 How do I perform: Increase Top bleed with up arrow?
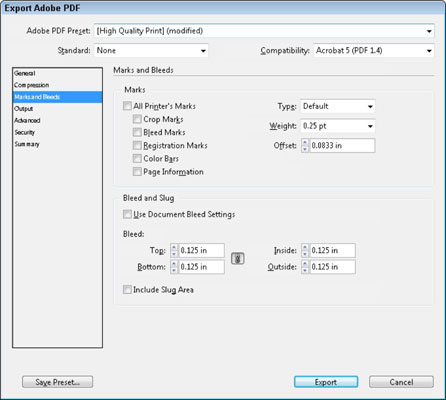[174, 247]
